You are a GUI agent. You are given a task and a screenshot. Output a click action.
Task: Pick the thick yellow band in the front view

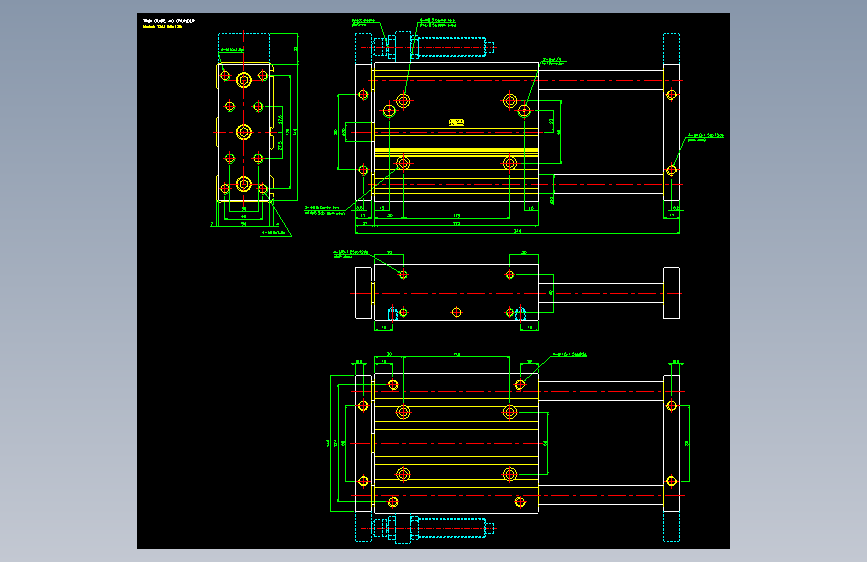coord(456,152)
